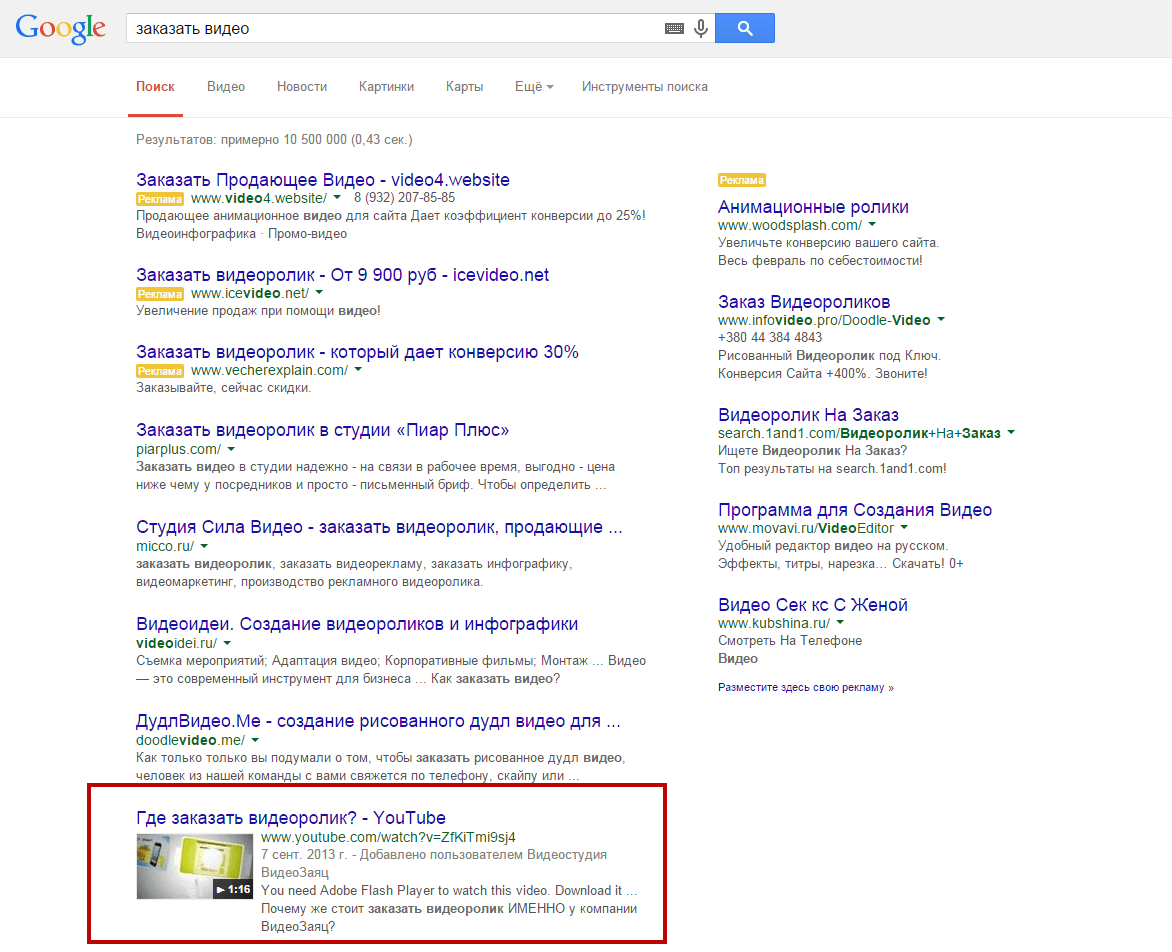Expand arrow next to www.video4.website
Screen dimensions: 1172x952
click(x=337, y=198)
